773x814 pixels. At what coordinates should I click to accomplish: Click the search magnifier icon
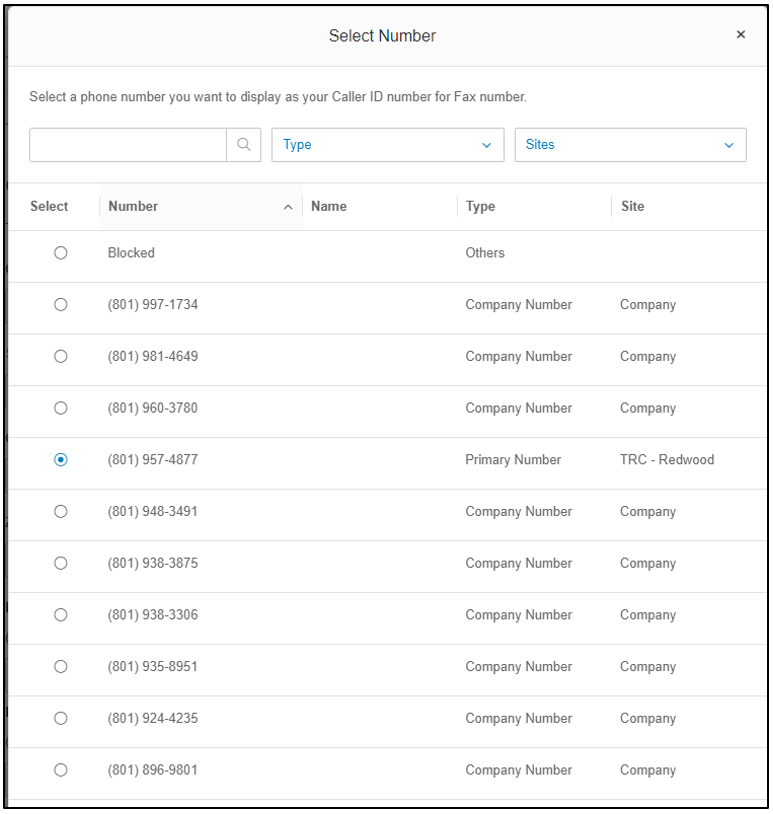[243, 144]
